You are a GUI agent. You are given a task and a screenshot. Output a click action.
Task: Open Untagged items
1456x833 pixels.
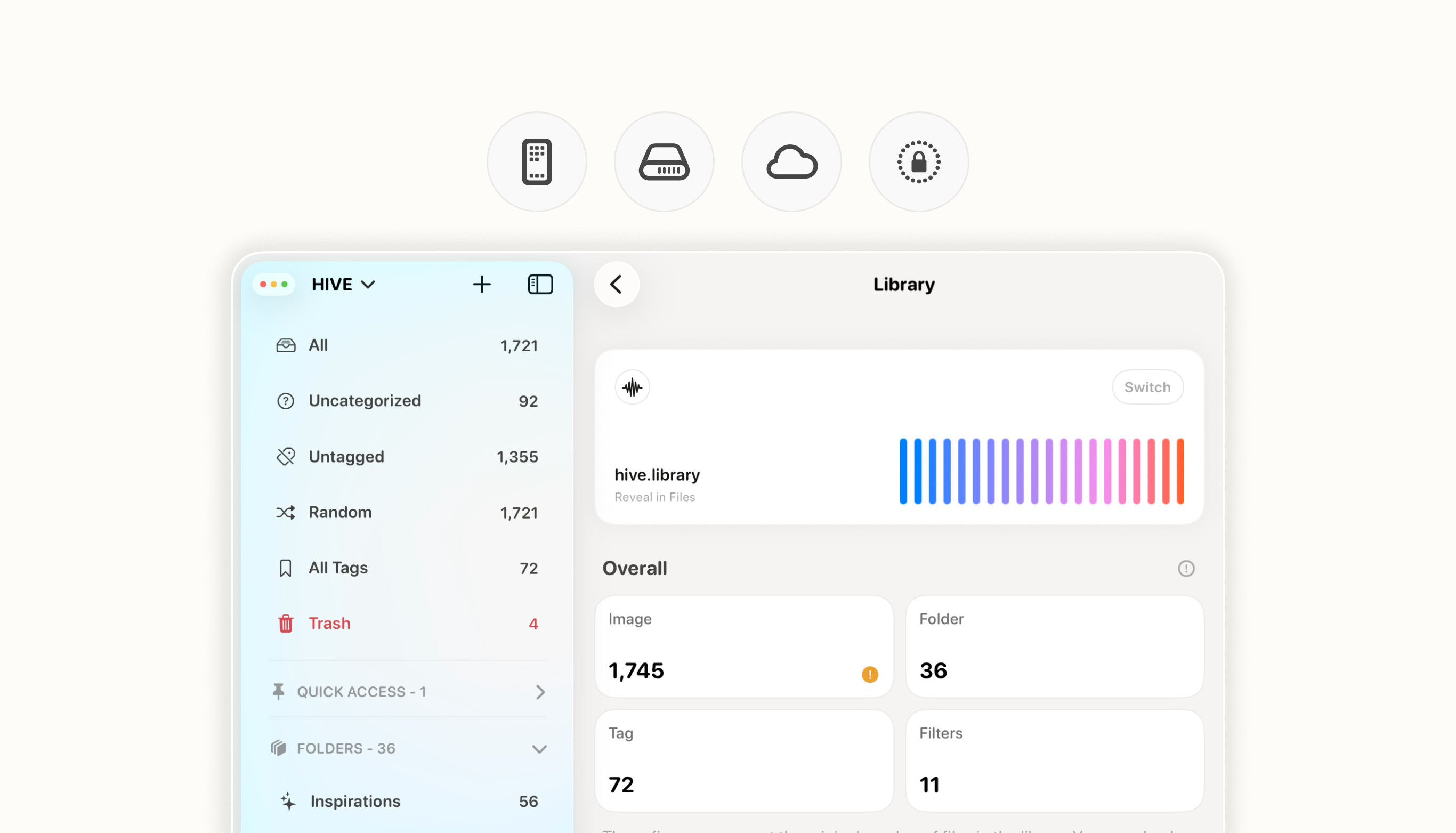click(x=407, y=457)
